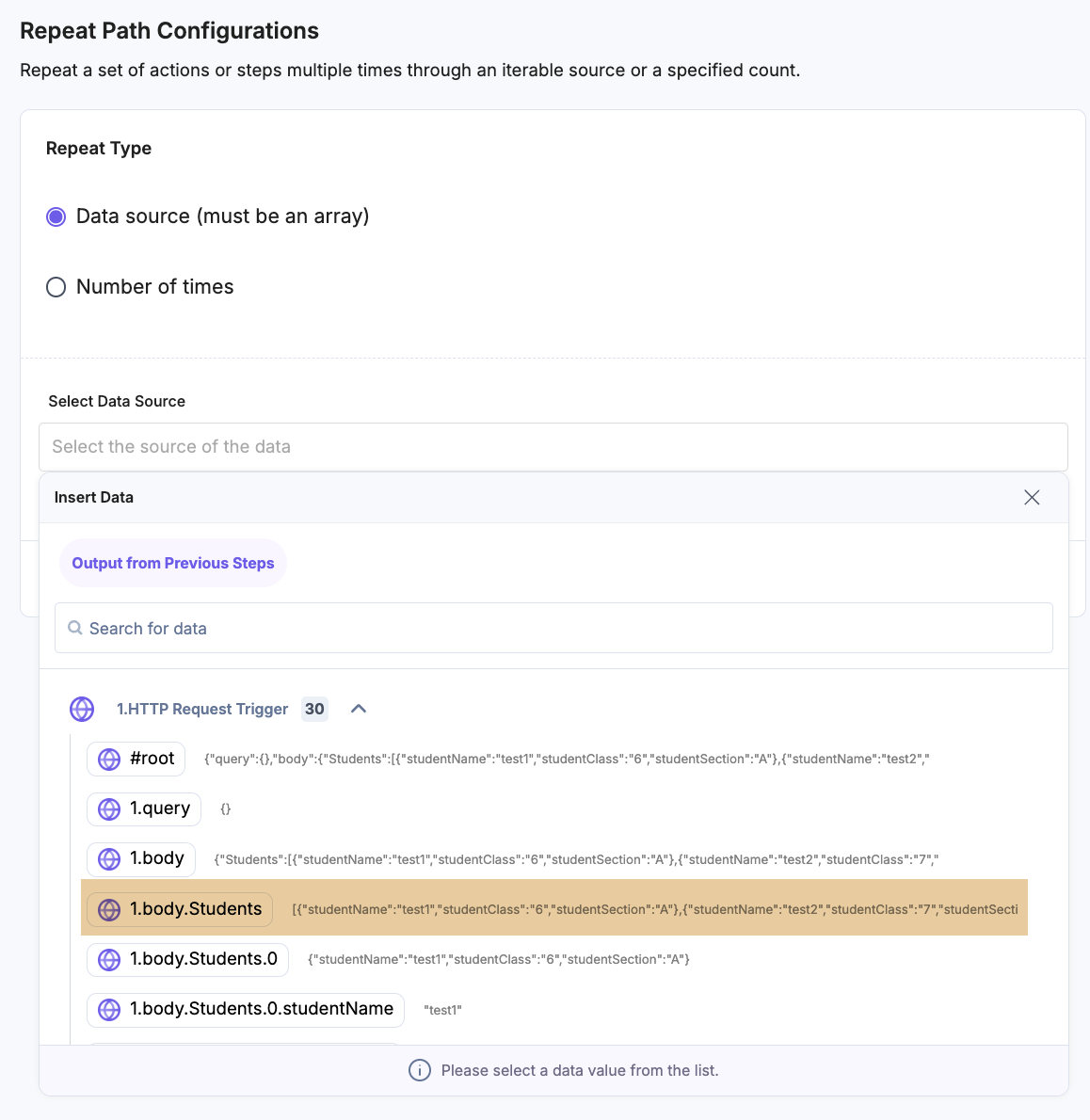1090x1120 pixels.
Task: Click the 1.HTTP Request Trigger heading
Action: tap(202, 709)
